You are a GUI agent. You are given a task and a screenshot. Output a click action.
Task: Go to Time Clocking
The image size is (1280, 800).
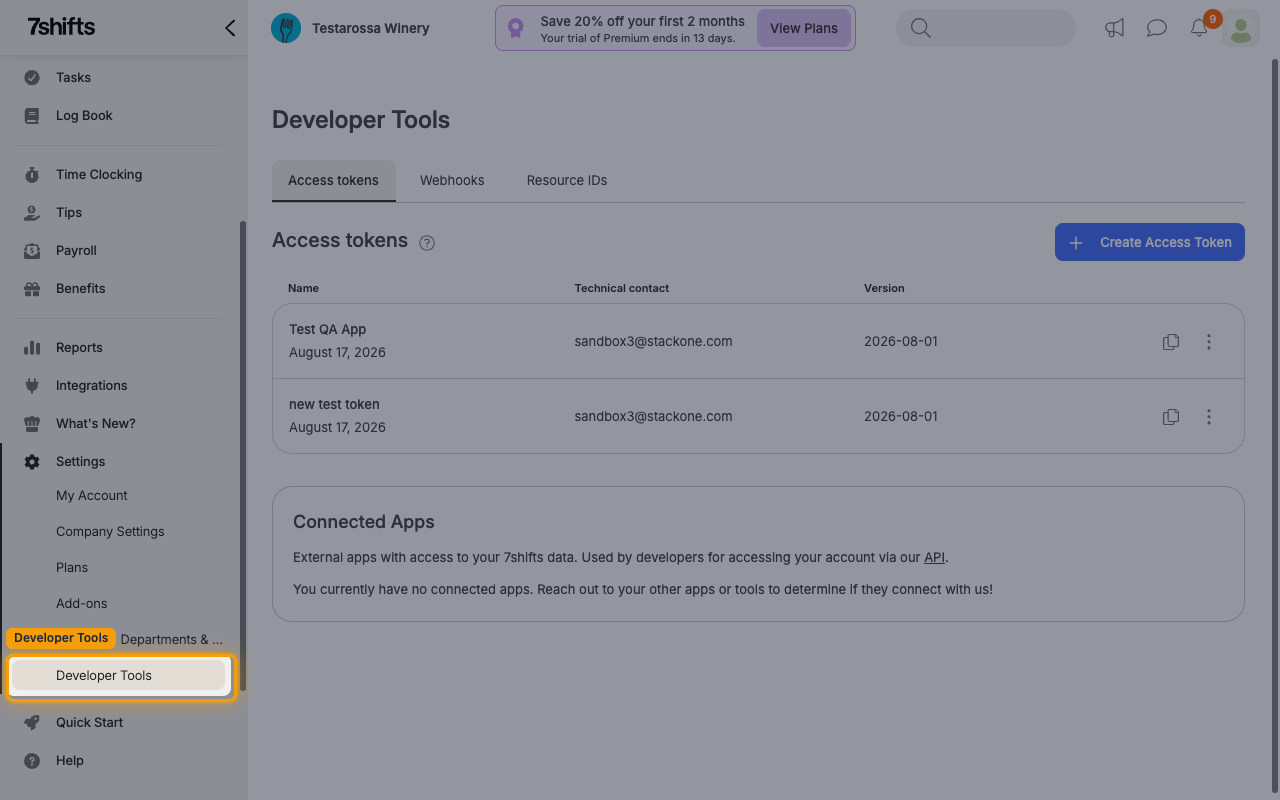click(99, 174)
